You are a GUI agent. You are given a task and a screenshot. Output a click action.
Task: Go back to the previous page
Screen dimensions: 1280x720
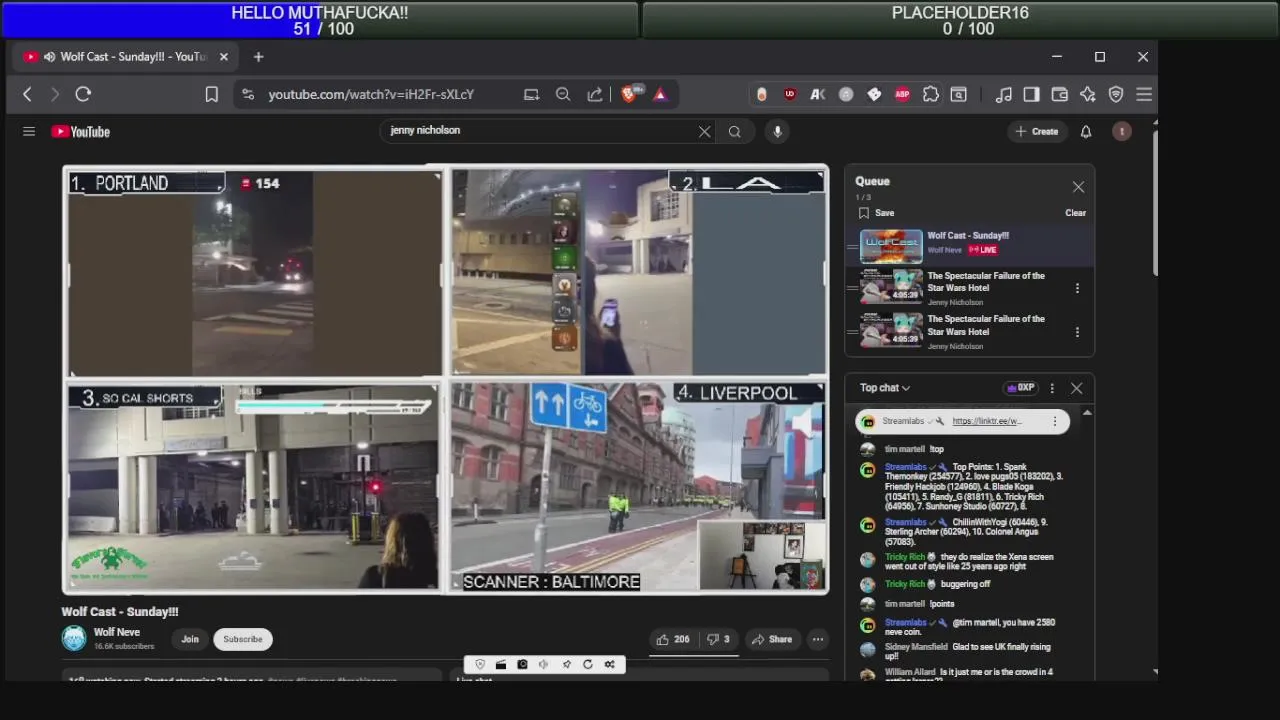[27, 94]
